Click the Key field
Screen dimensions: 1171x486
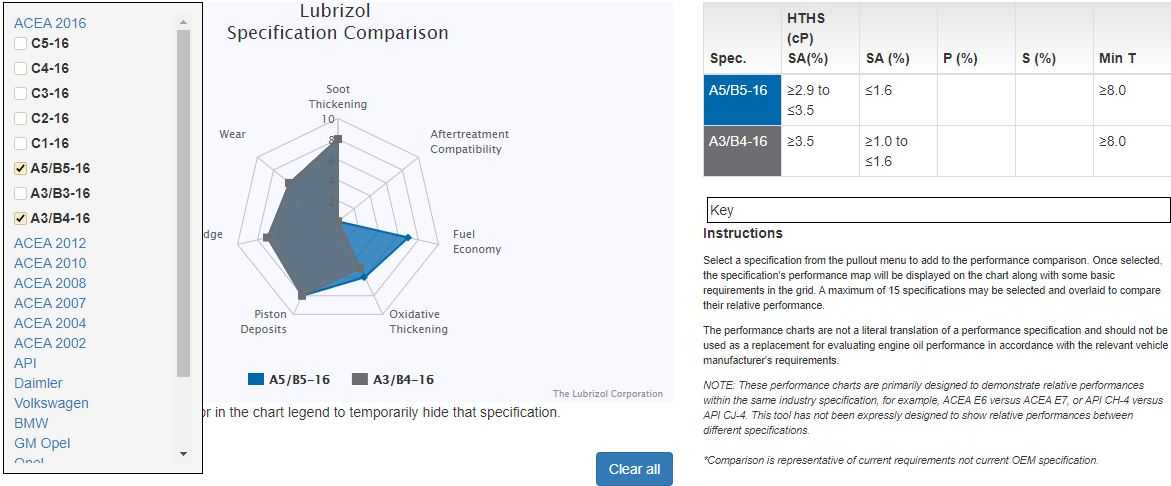937,210
